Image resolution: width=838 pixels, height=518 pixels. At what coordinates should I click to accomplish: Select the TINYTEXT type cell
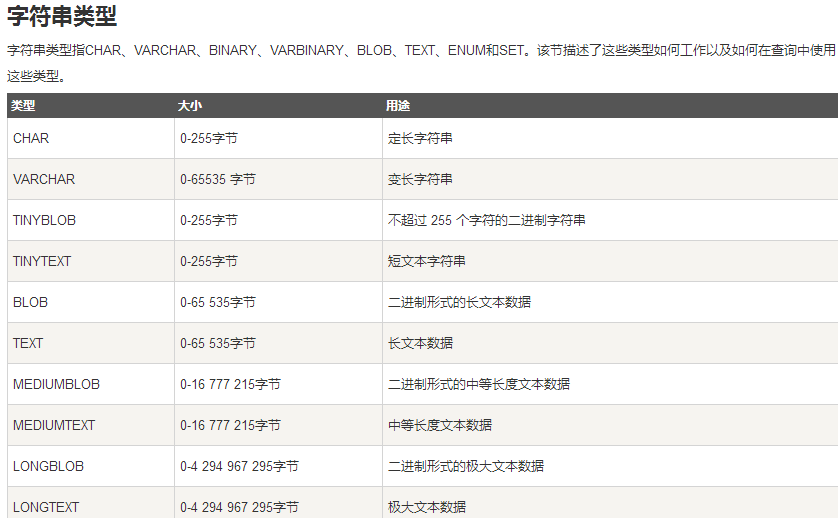pyautogui.click(x=91, y=261)
